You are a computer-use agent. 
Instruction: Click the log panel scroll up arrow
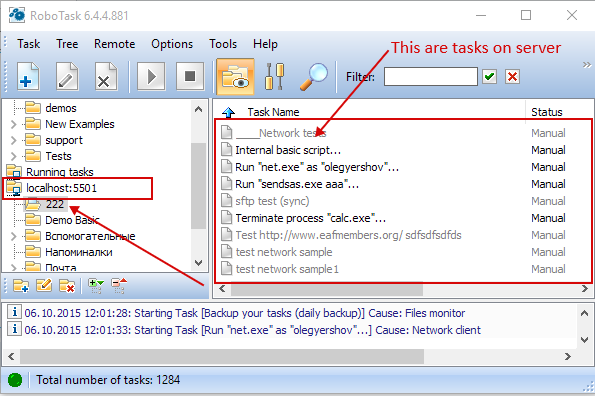click(x=584, y=313)
